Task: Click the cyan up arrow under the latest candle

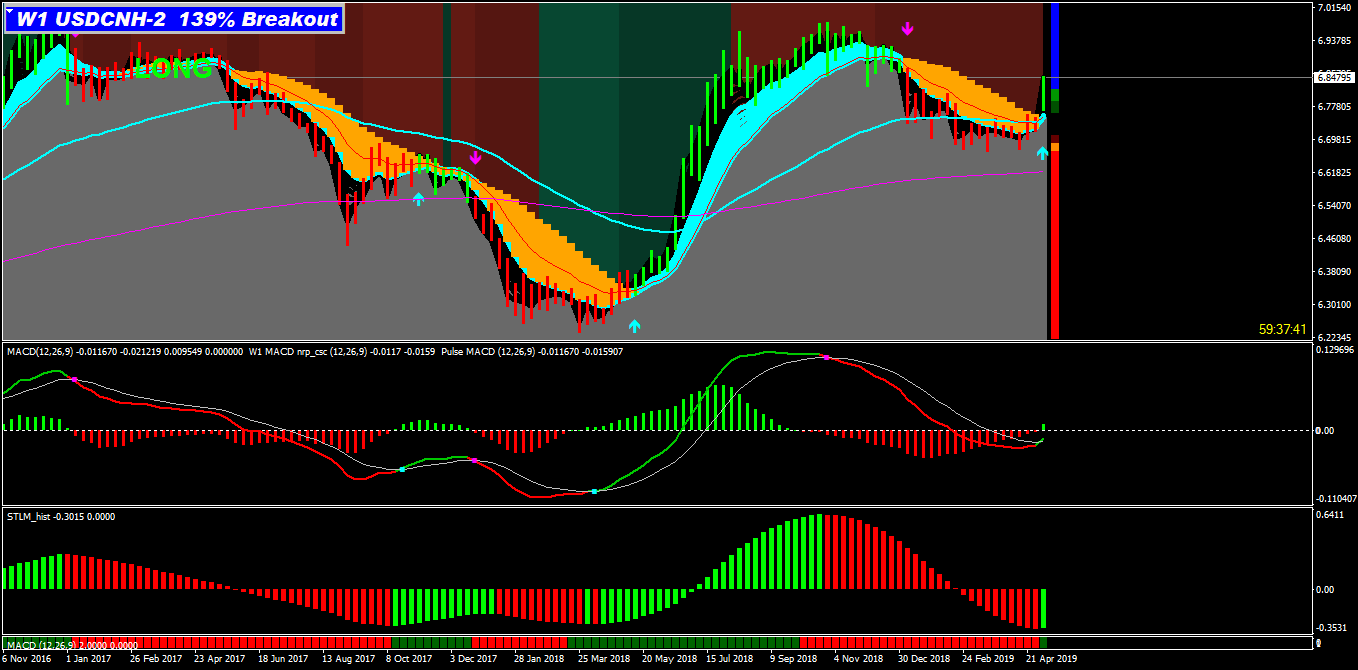Action: point(1042,152)
